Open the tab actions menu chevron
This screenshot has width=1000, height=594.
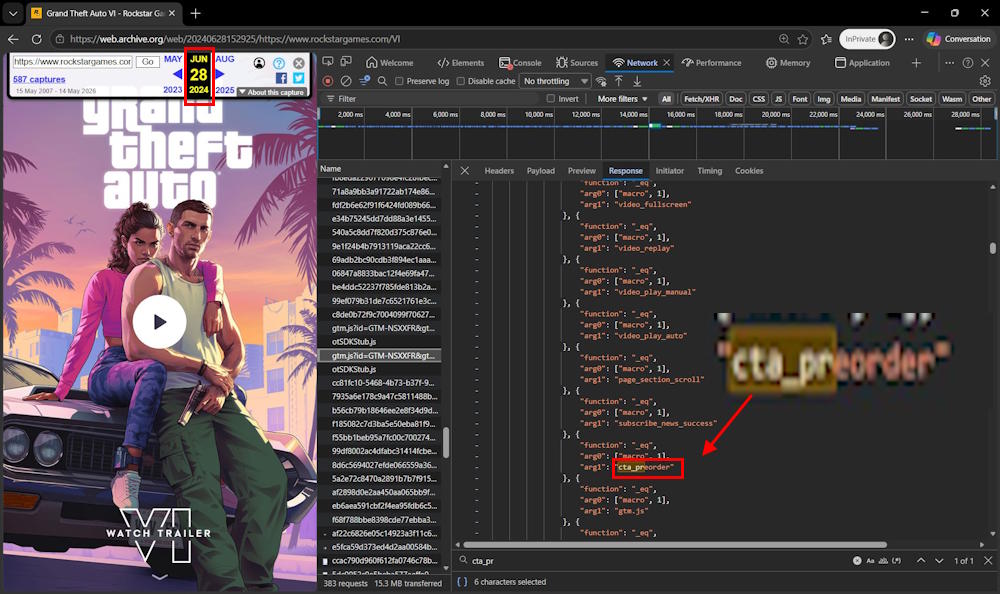(13, 13)
